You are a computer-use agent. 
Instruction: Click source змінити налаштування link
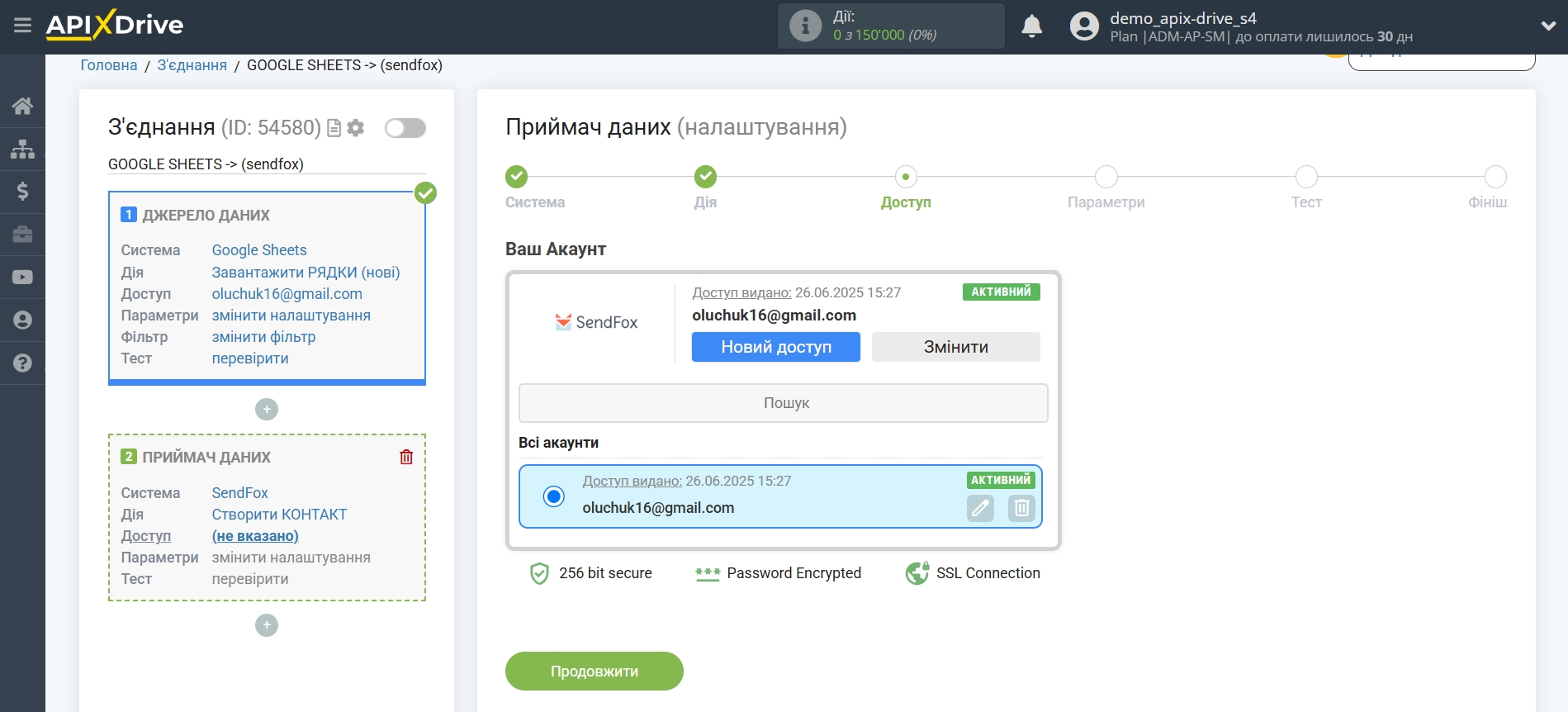[291, 316]
